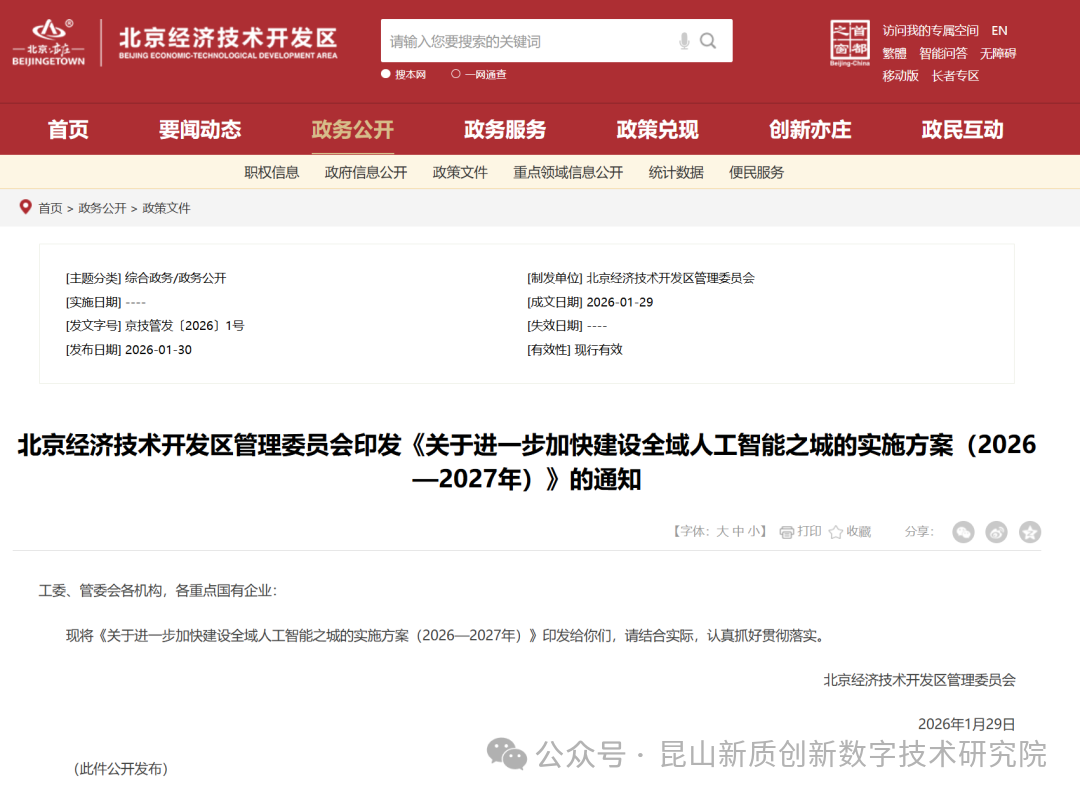Open the 无障碍 accessibility link
Image resolution: width=1080 pixels, height=797 pixels.
tap(997, 54)
